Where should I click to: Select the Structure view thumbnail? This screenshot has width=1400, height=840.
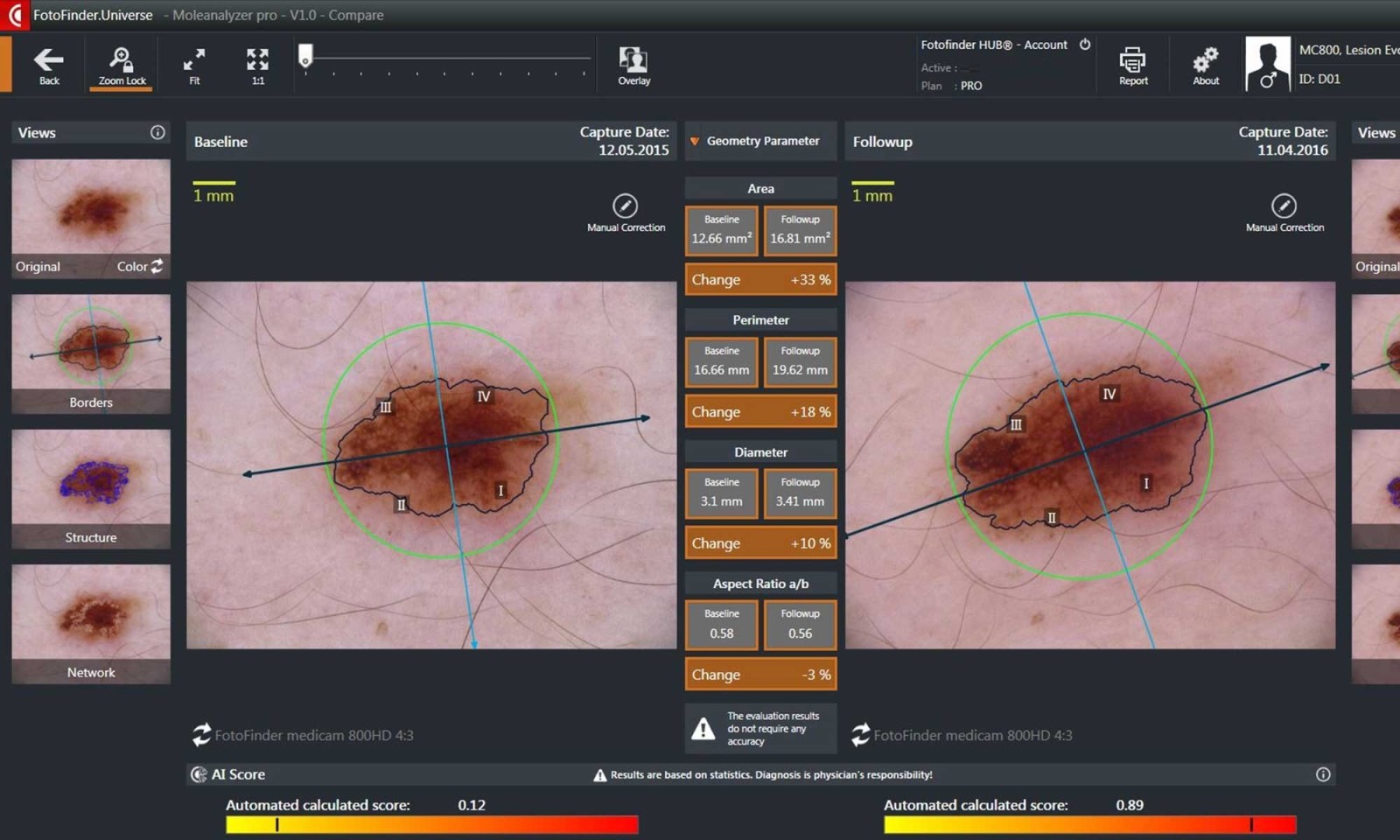[91, 488]
